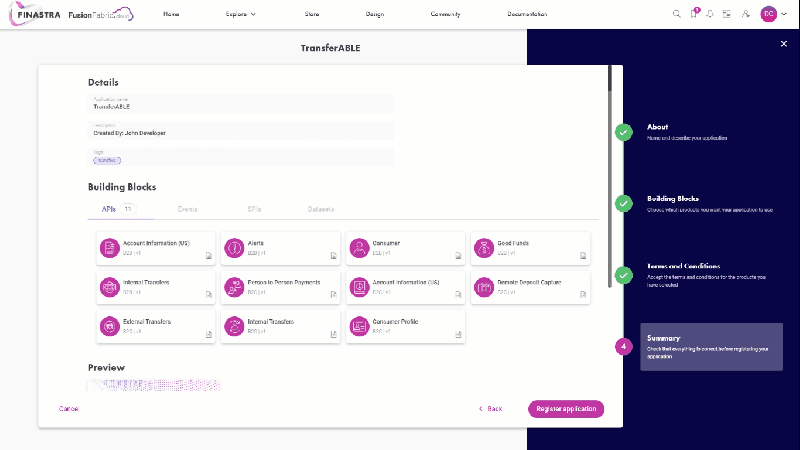Screen dimensions: 800x450
Task: Click the TransferABLE page title
Action: pos(330,48)
